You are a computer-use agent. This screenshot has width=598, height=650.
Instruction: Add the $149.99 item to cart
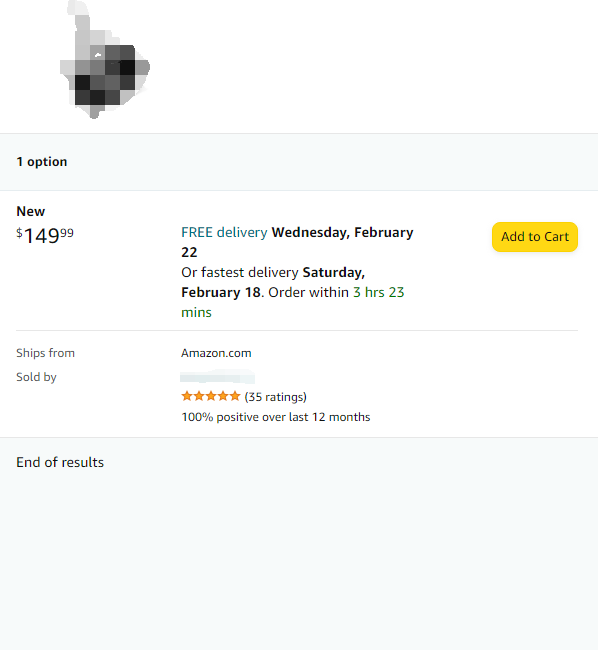click(535, 237)
